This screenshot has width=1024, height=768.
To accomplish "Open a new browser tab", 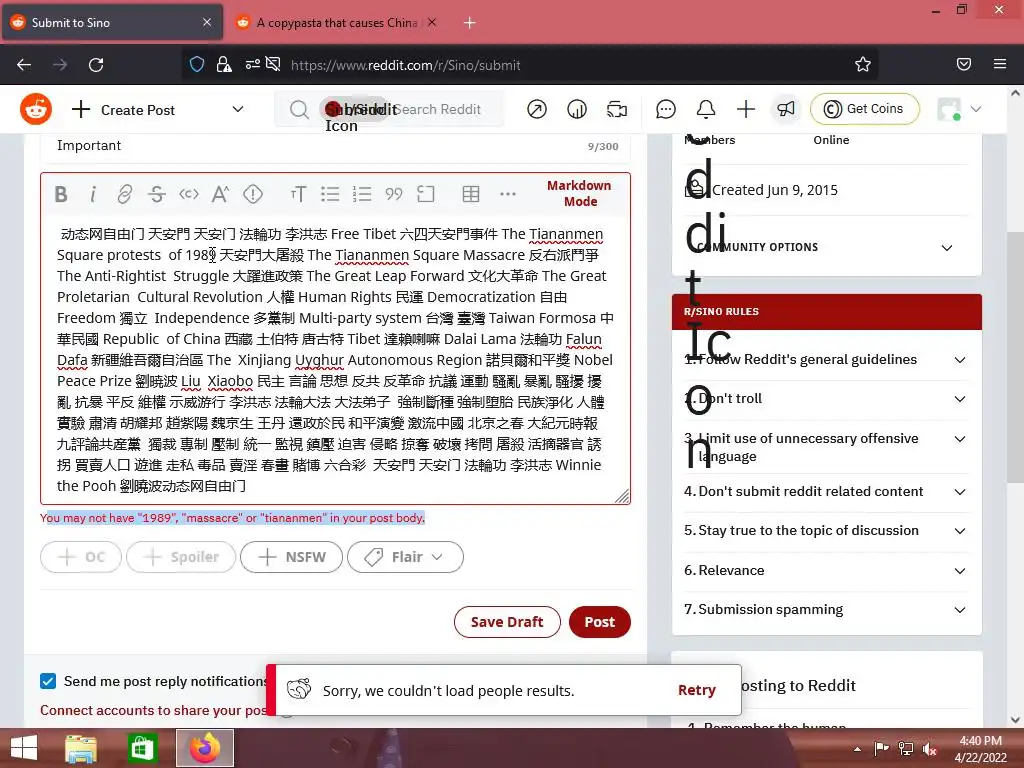I will click(x=470, y=23).
